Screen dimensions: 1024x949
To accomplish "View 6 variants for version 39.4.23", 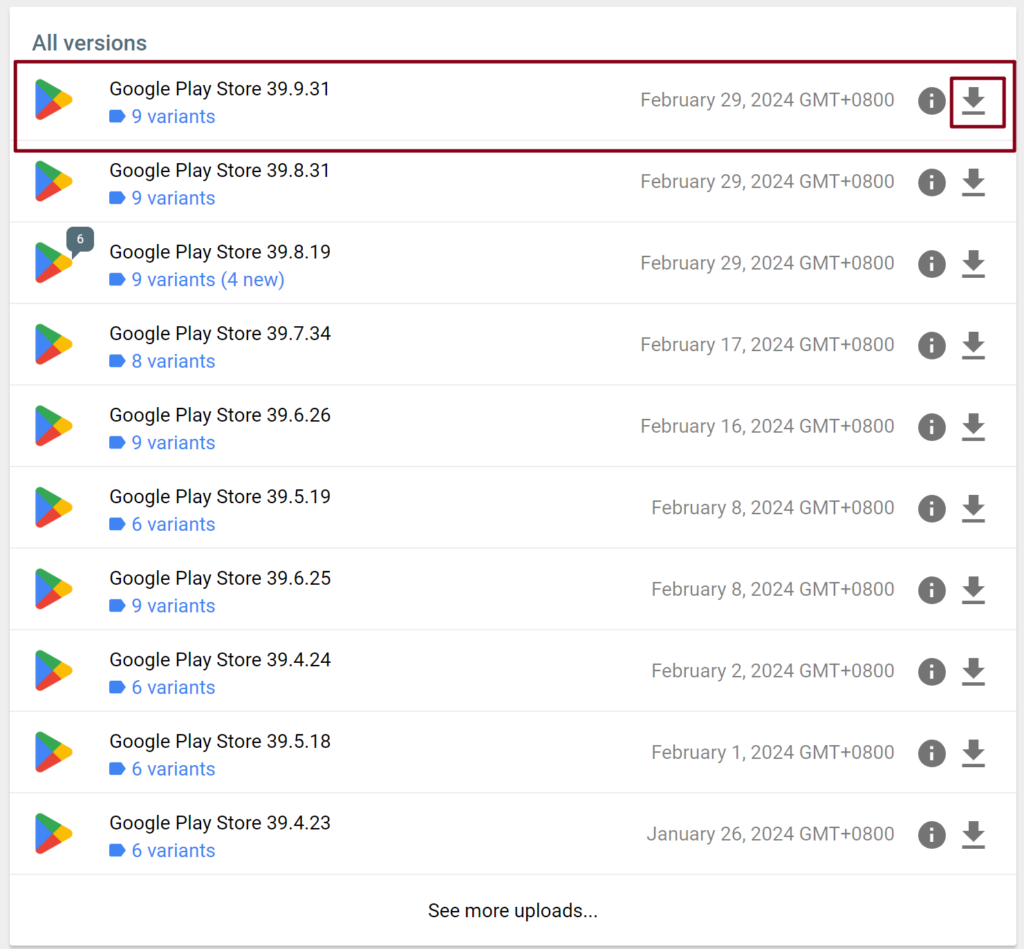I will pyautogui.click(x=172, y=851).
